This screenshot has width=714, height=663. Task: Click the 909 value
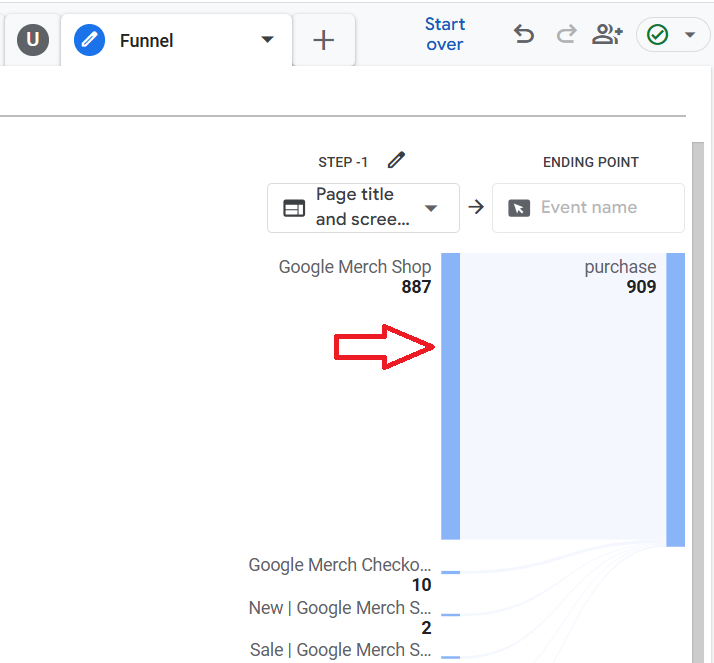[x=641, y=287]
